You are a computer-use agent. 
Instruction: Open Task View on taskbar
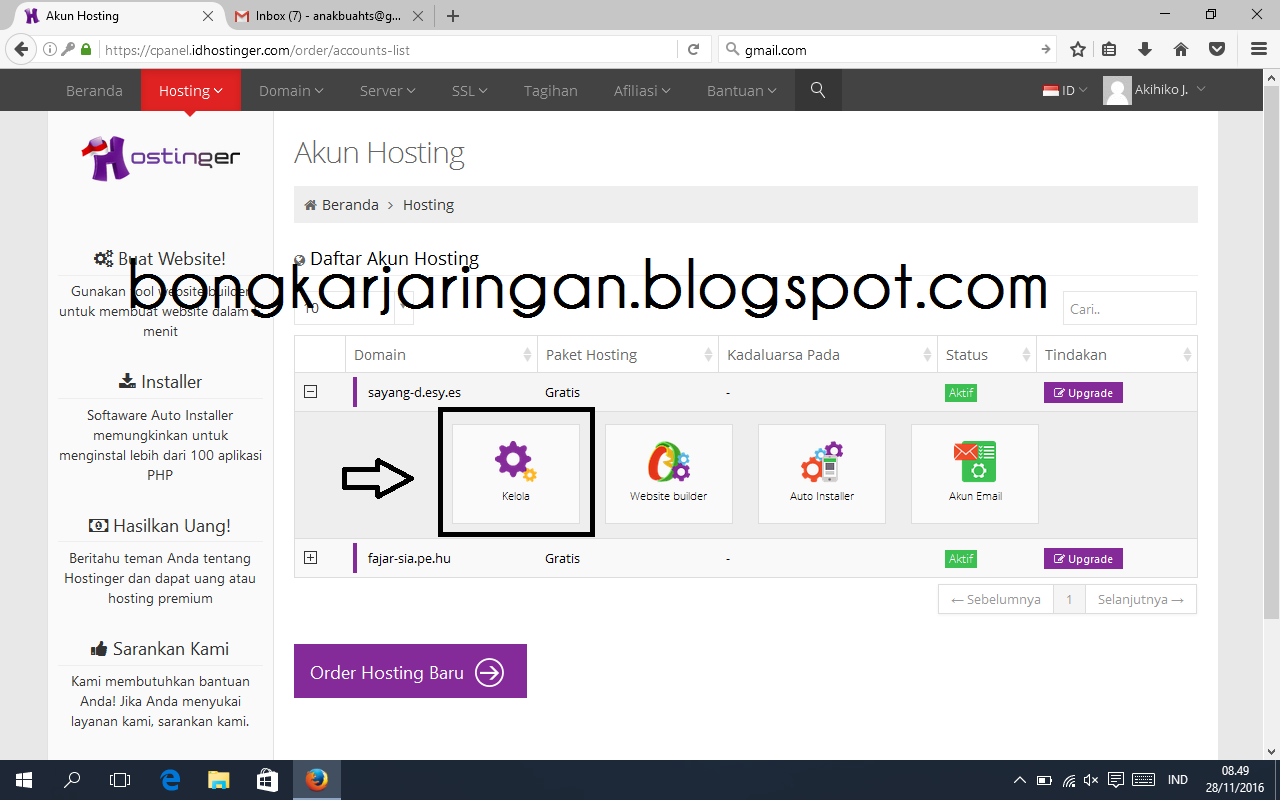pos(120,780)
